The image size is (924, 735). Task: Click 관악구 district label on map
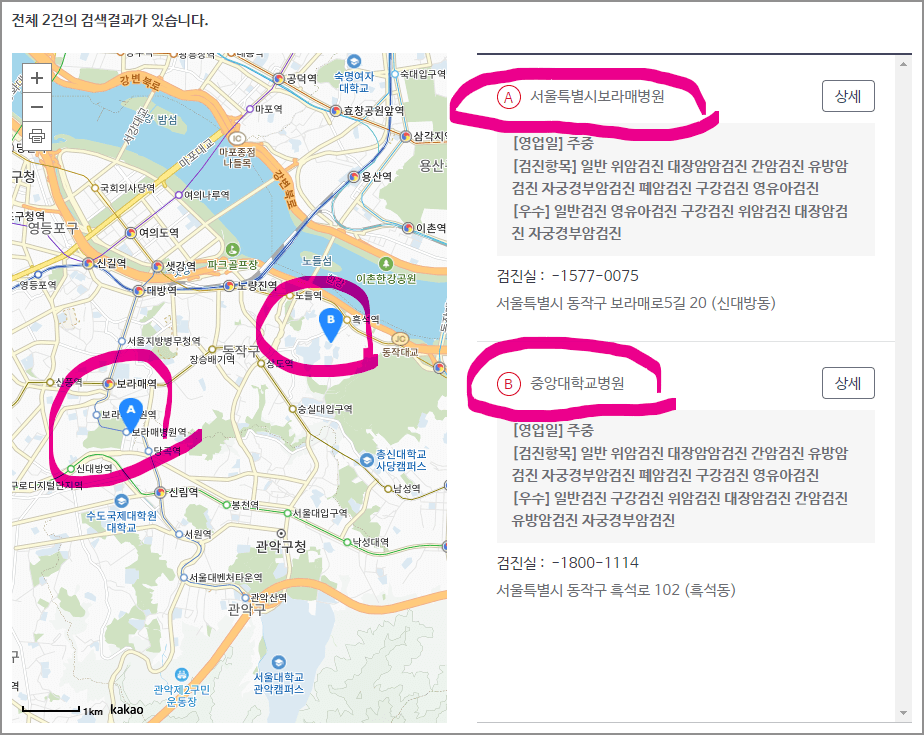[246, 609]
